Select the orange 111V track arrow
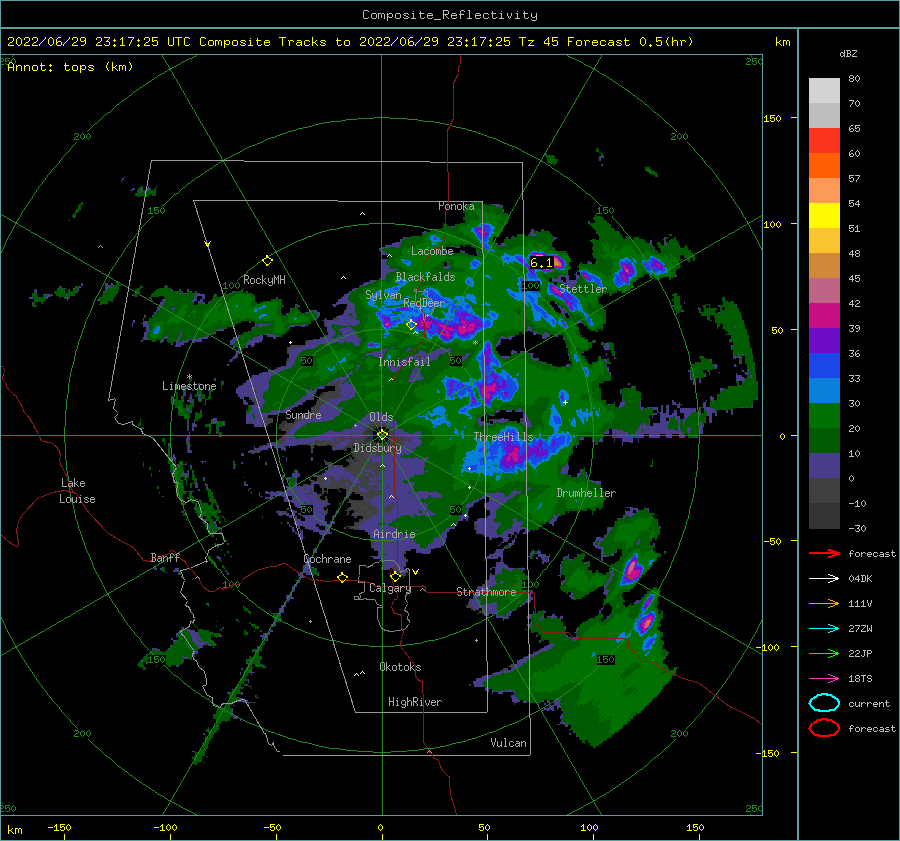 point(824,603)
